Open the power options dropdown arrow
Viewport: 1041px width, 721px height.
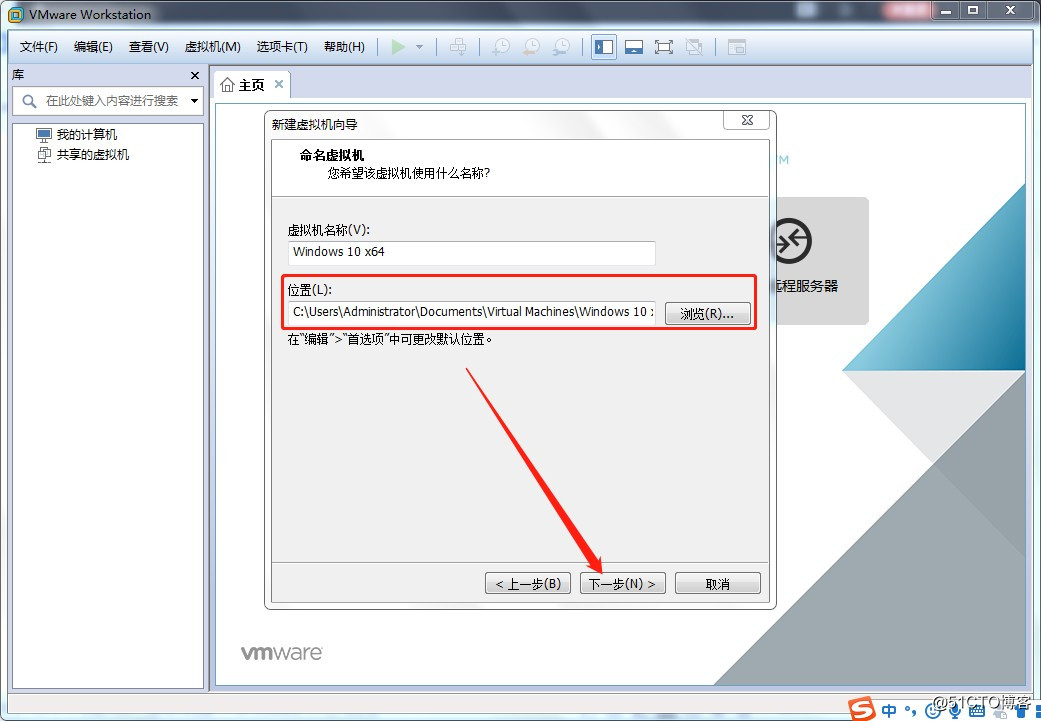point(419,47)
